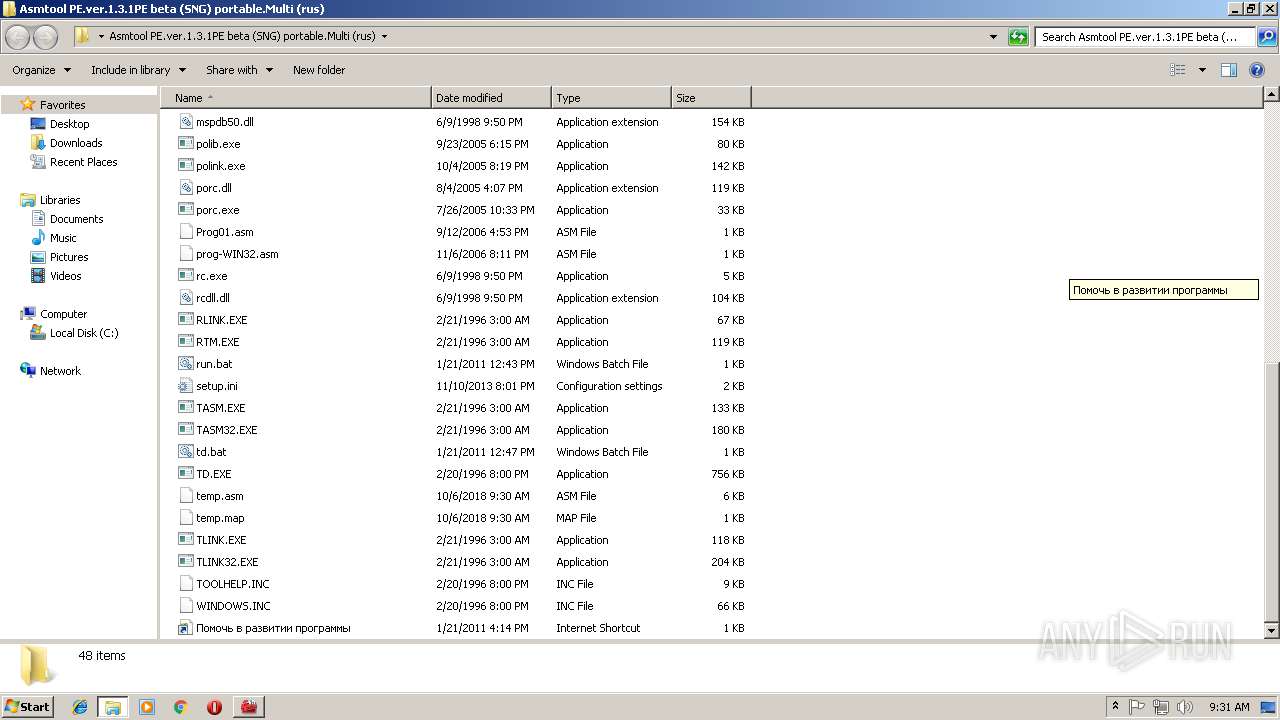Sort by Date modified column header
Image resolution: width=1280 pixels, height=720 pixels.
point(491,98)
